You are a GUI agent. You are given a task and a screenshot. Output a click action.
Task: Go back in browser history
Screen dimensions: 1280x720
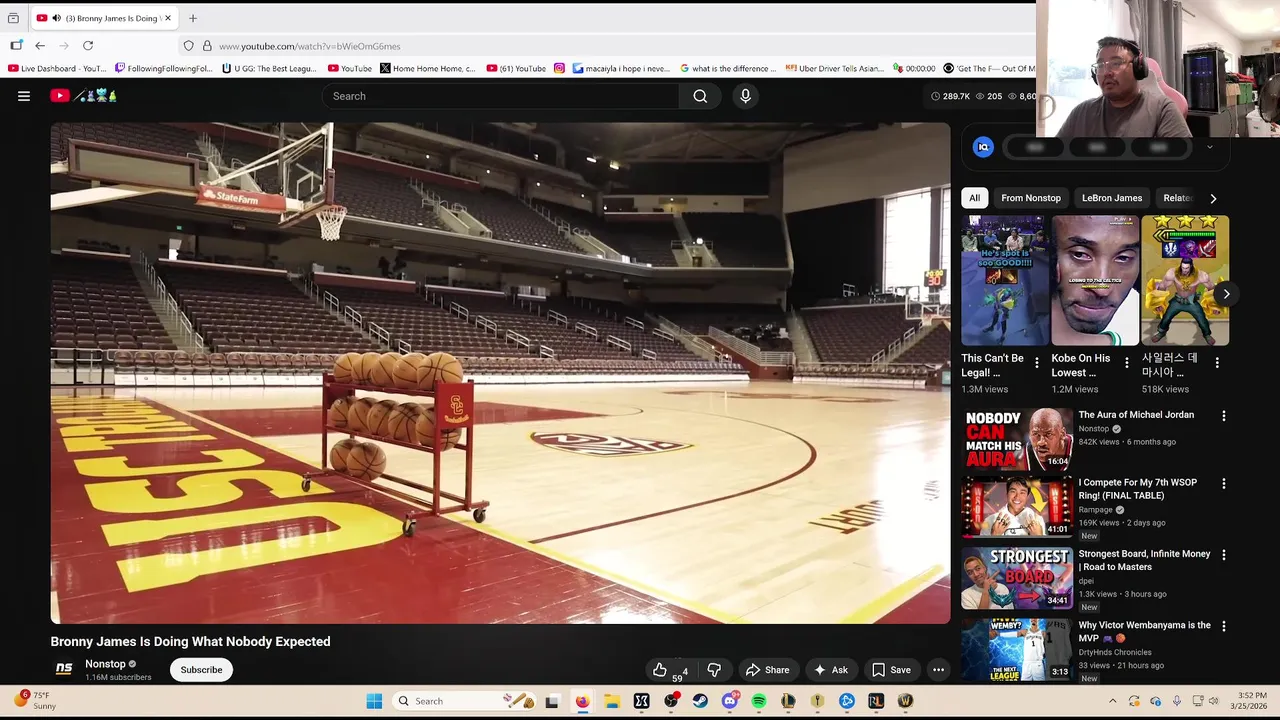click(40, 46)
